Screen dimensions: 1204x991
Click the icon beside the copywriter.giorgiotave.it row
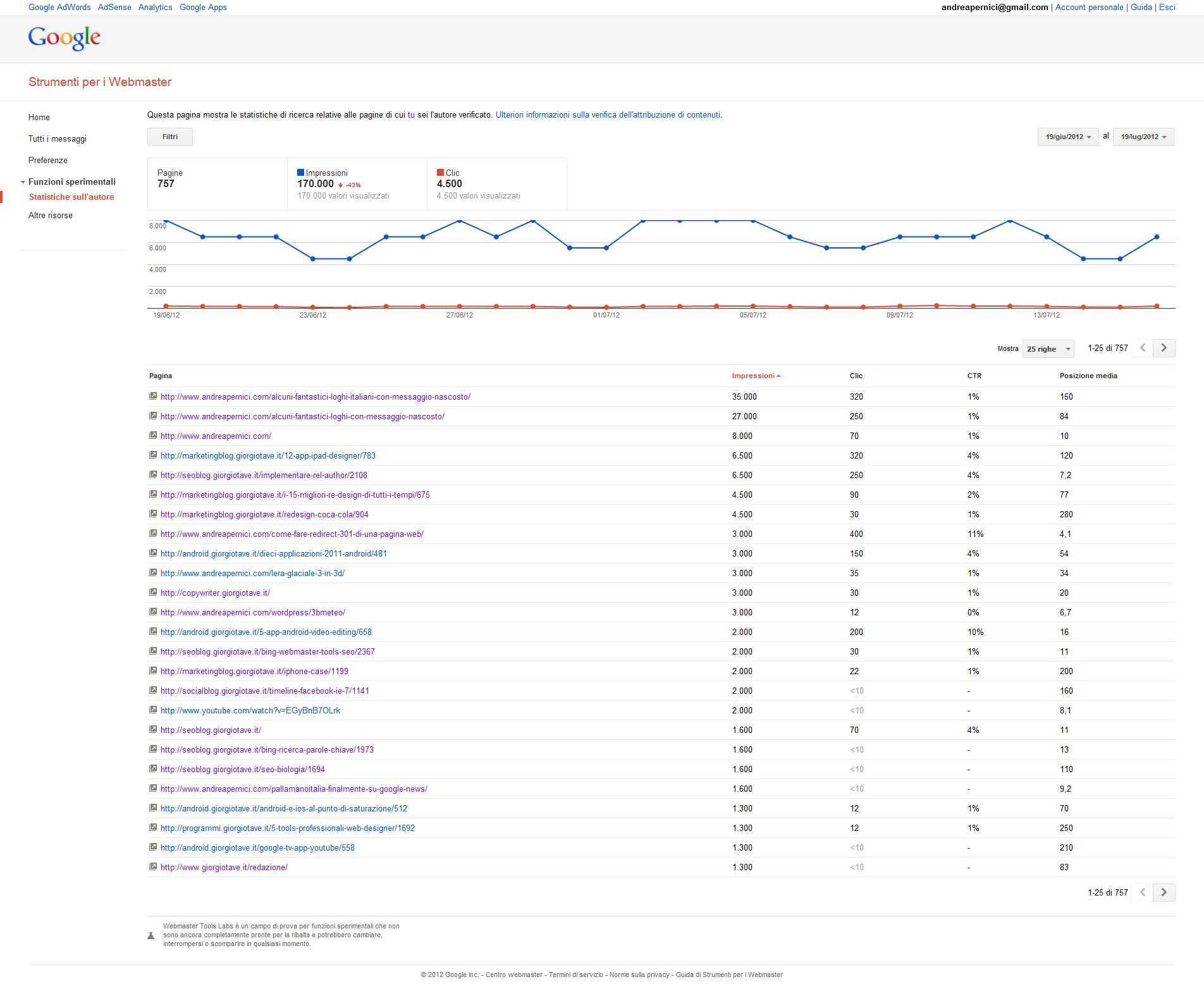(153, 592)
